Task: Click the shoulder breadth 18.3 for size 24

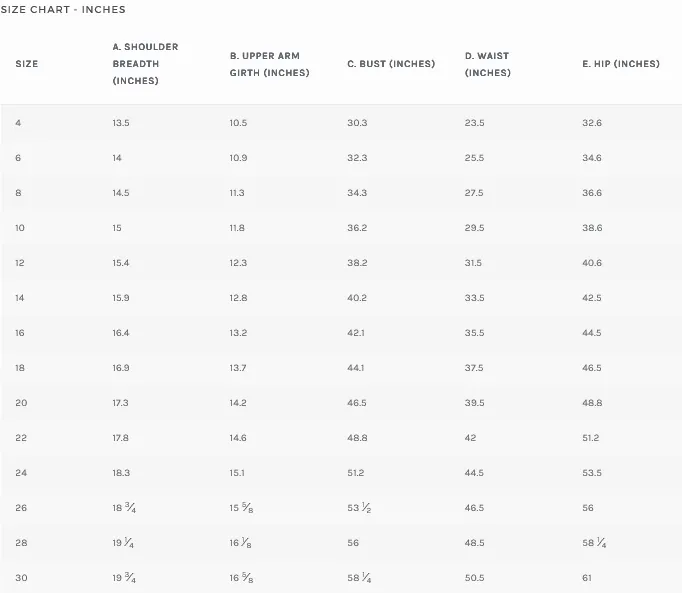Action: [121, 473]
